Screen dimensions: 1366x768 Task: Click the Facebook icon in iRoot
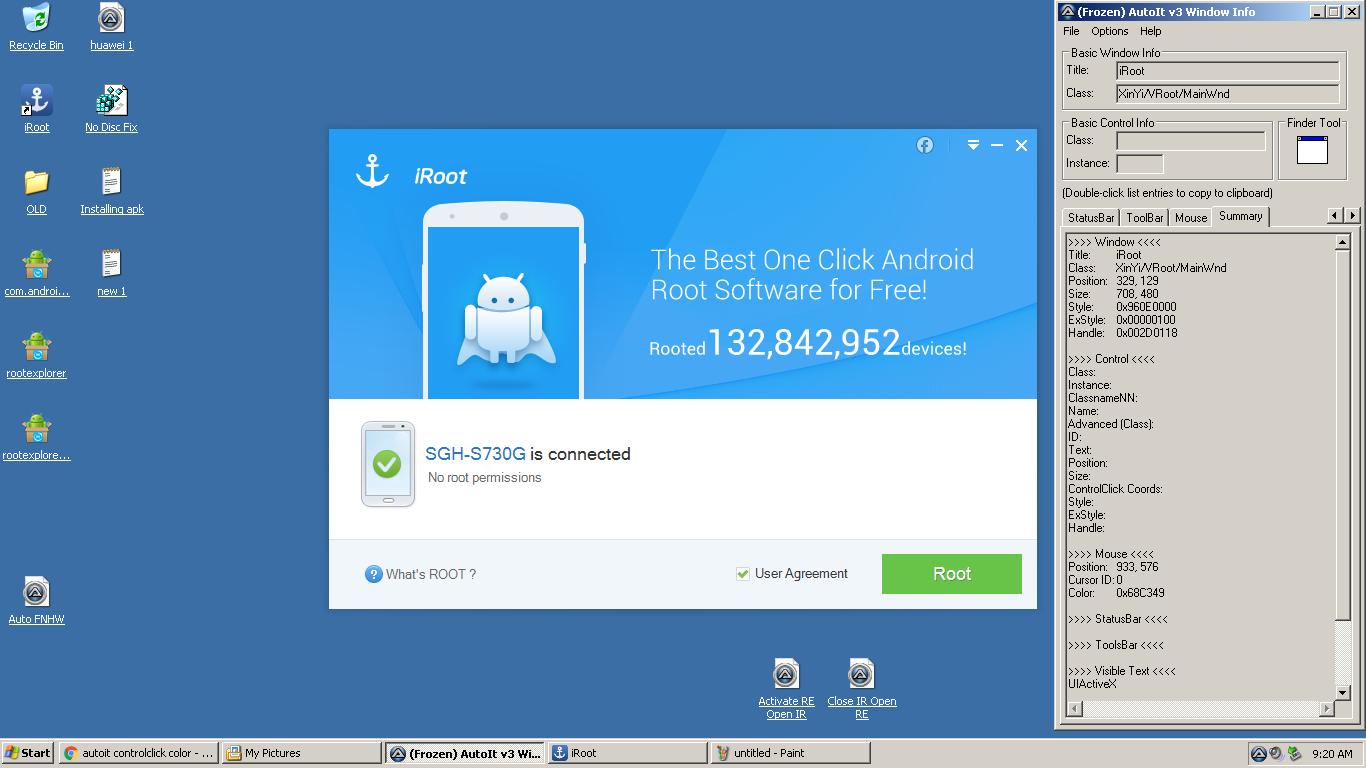tap(925, 145)
